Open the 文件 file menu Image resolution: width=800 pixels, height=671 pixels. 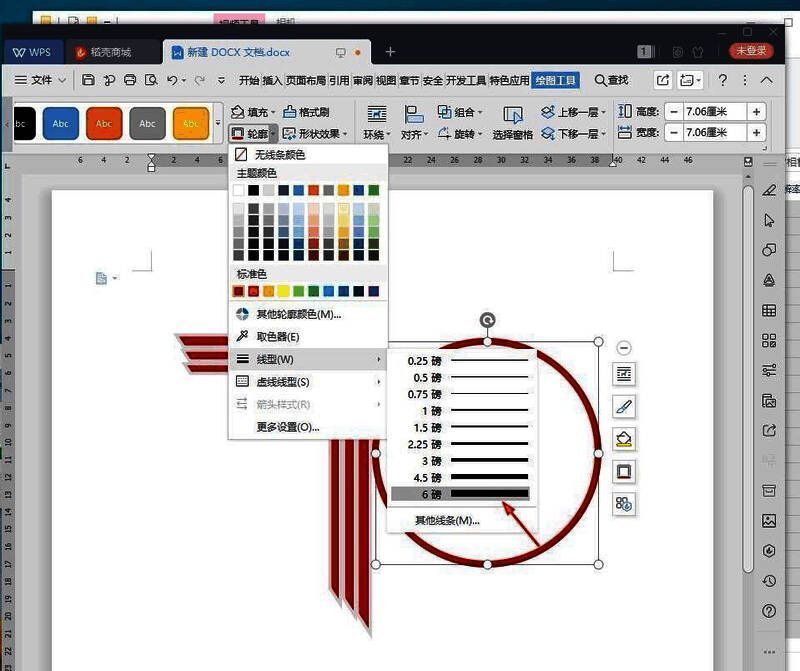pyautogui.click(x=41, y=80)
